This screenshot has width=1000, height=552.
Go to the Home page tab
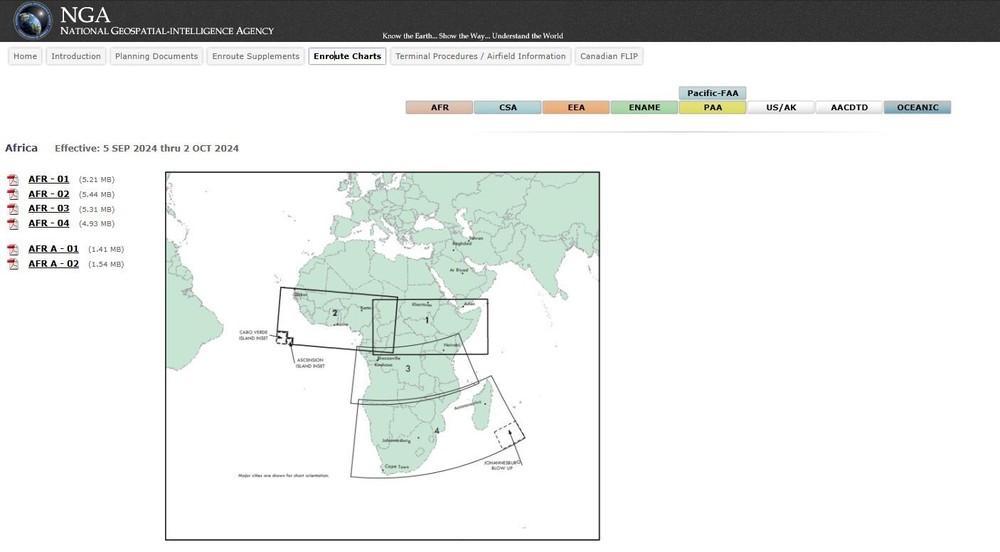coord(25,56)
